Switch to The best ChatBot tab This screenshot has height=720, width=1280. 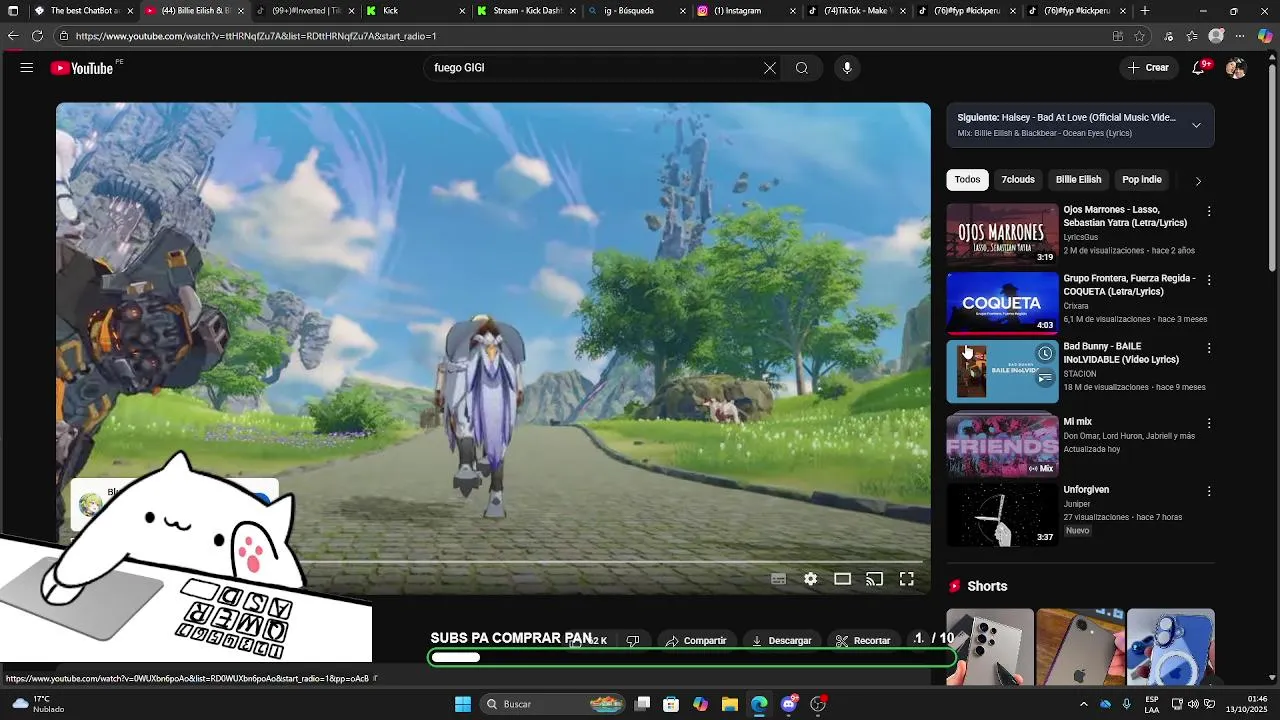(x=82, y=11)
